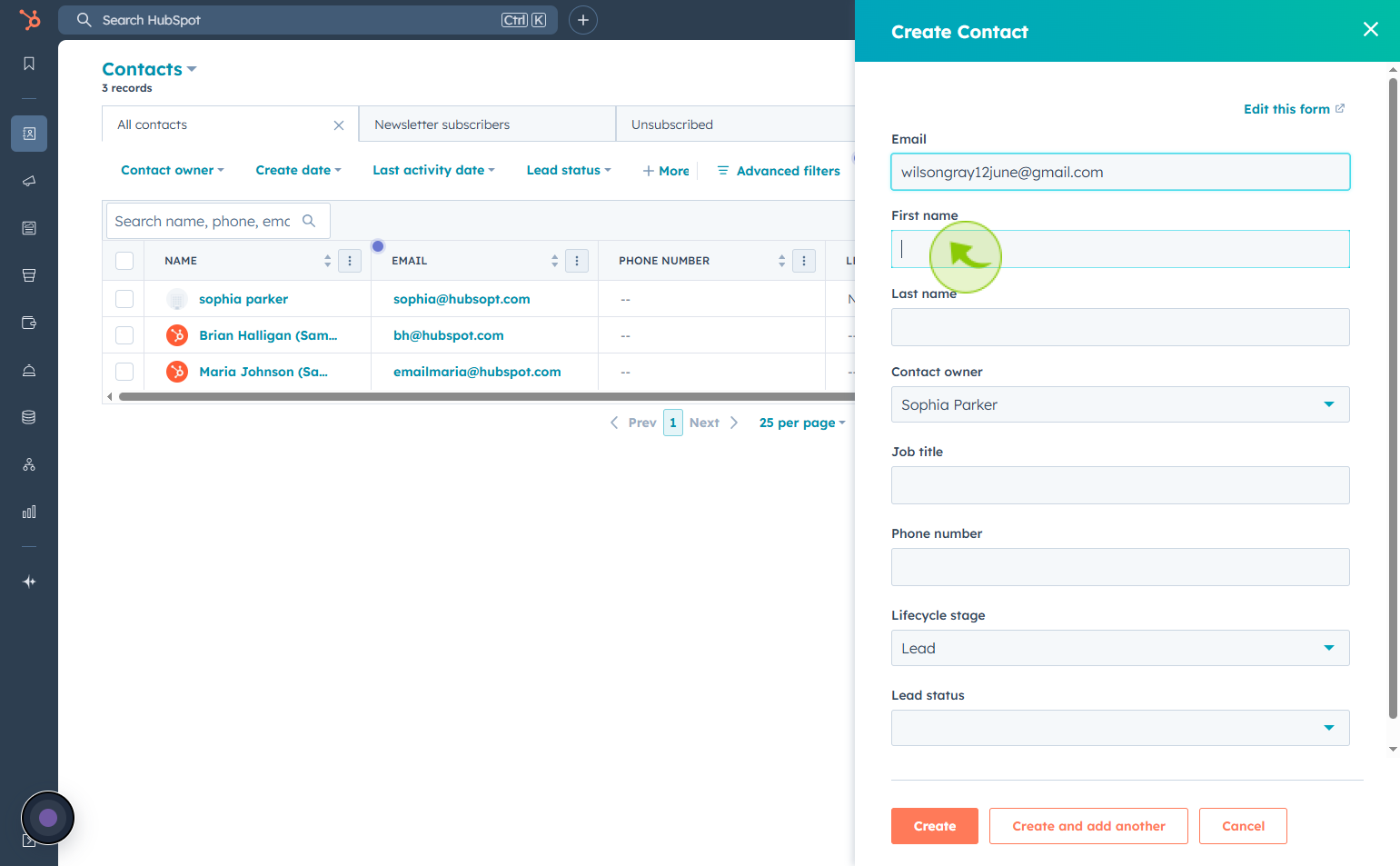Open the Breeze AI sparkle icon
The image size is (1400, 866).
pyautogui.click(x=29, y=582)
